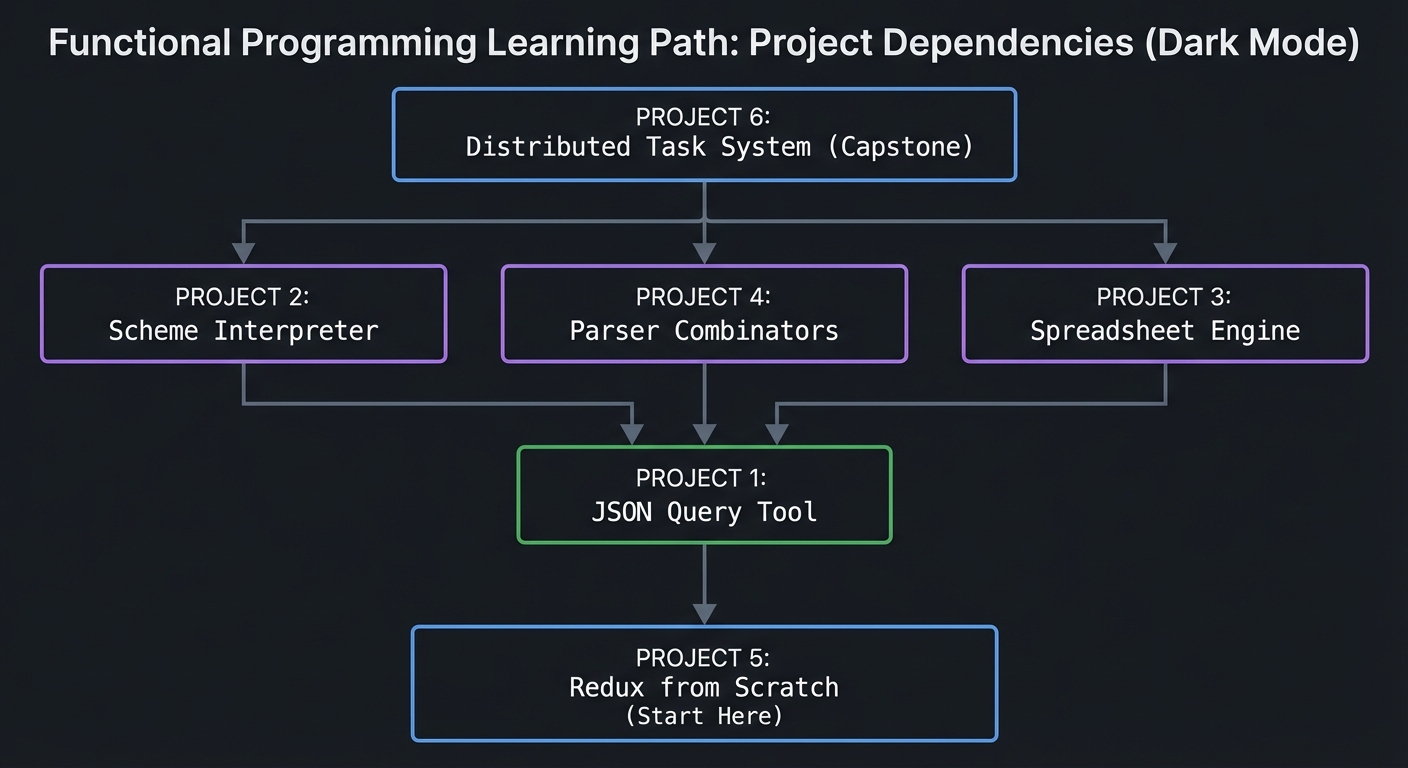The width and height of the screenshot is (1408, 768).
Task: Click the PROJECT 1 heading text
Action: point(704,478)
